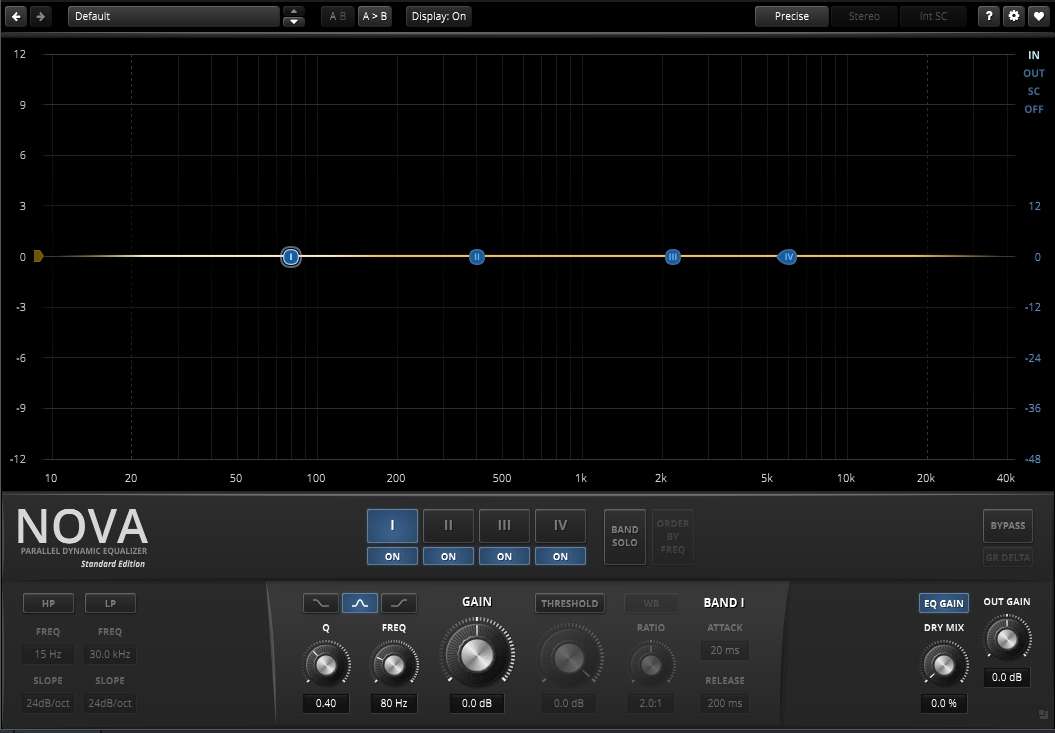Click the GAIN knob for band I
Screen dimensions: 1055x733
click(x=477, y=655)
